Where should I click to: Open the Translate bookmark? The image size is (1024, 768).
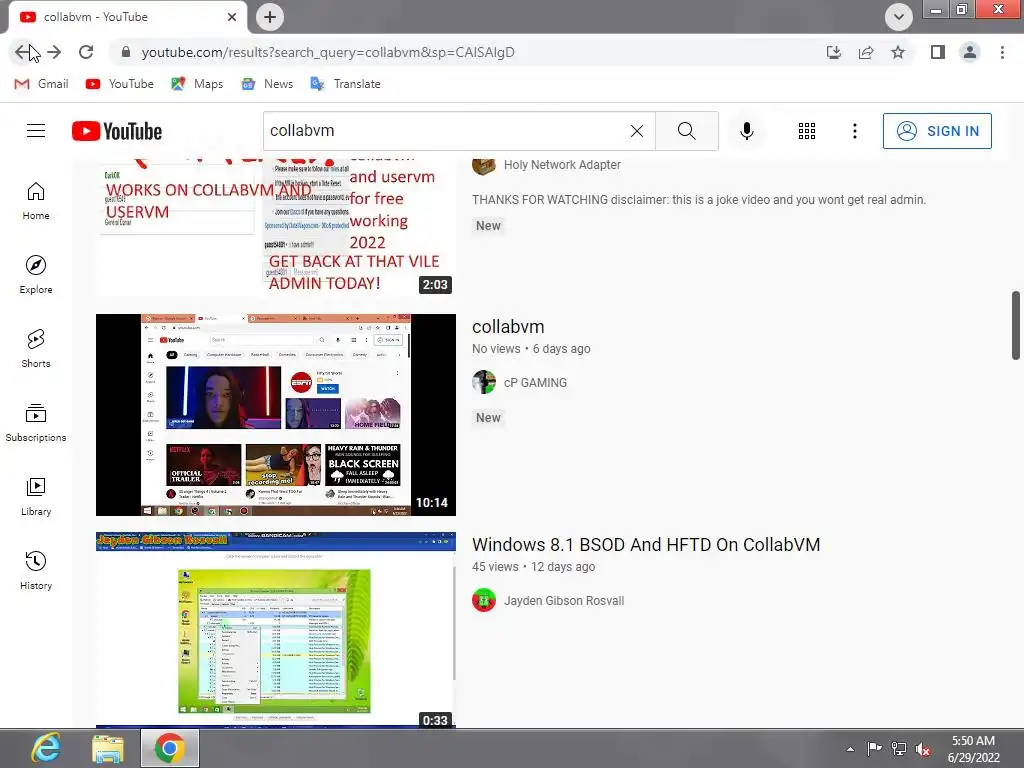[345, 84]
